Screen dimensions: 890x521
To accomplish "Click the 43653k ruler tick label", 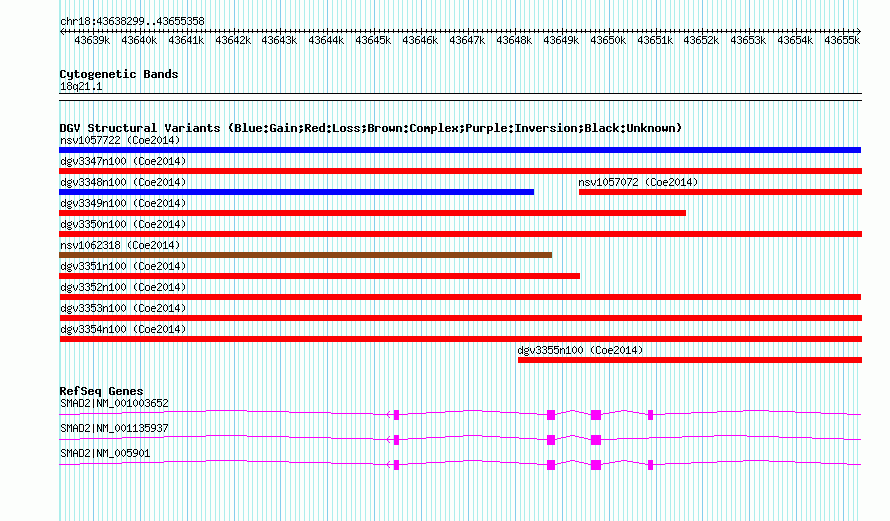I will point(748,40).
